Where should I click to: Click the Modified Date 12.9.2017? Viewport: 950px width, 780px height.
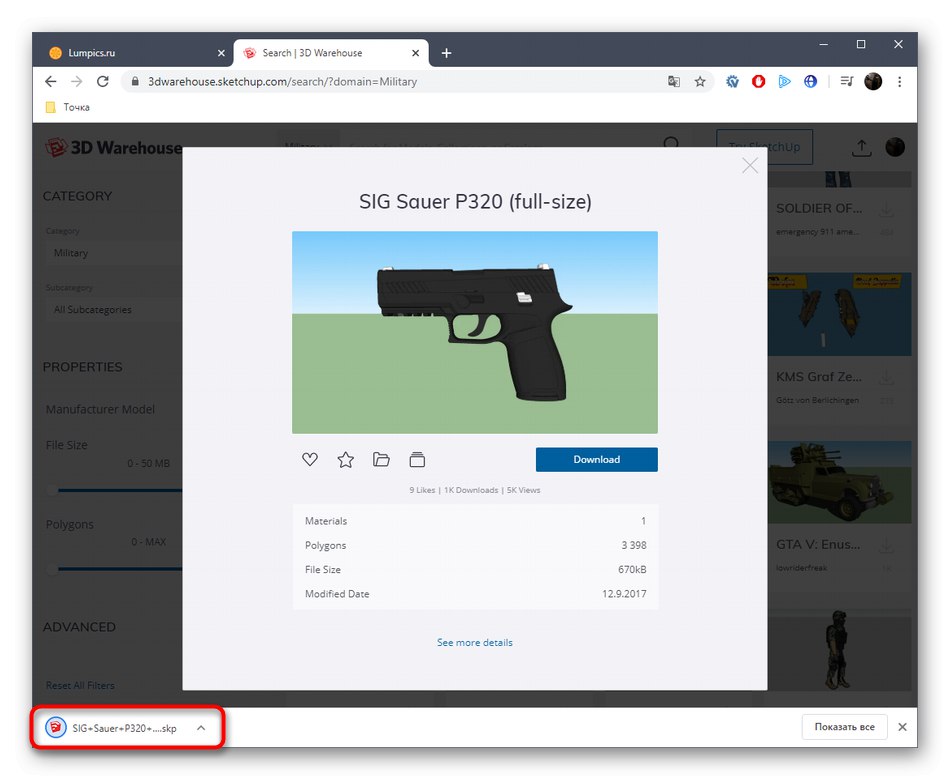click(x=624, y=594)
